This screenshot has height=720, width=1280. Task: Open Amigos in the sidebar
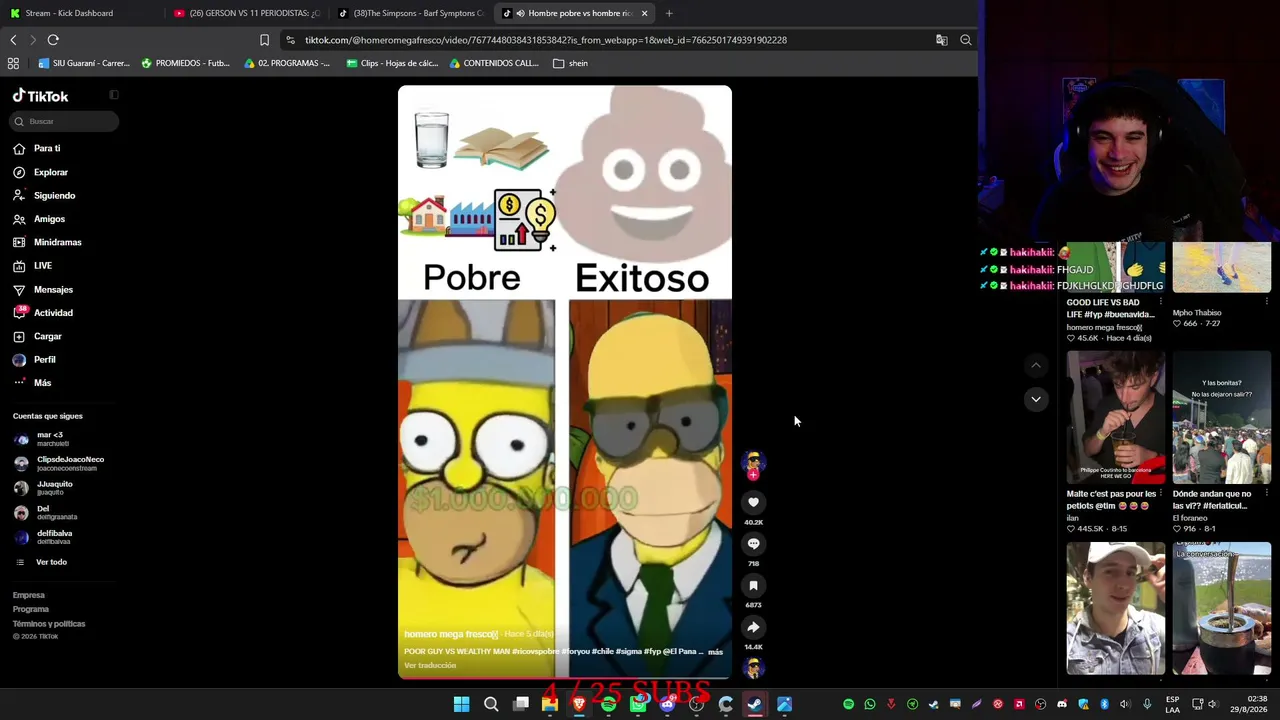[x=39, y=219]
